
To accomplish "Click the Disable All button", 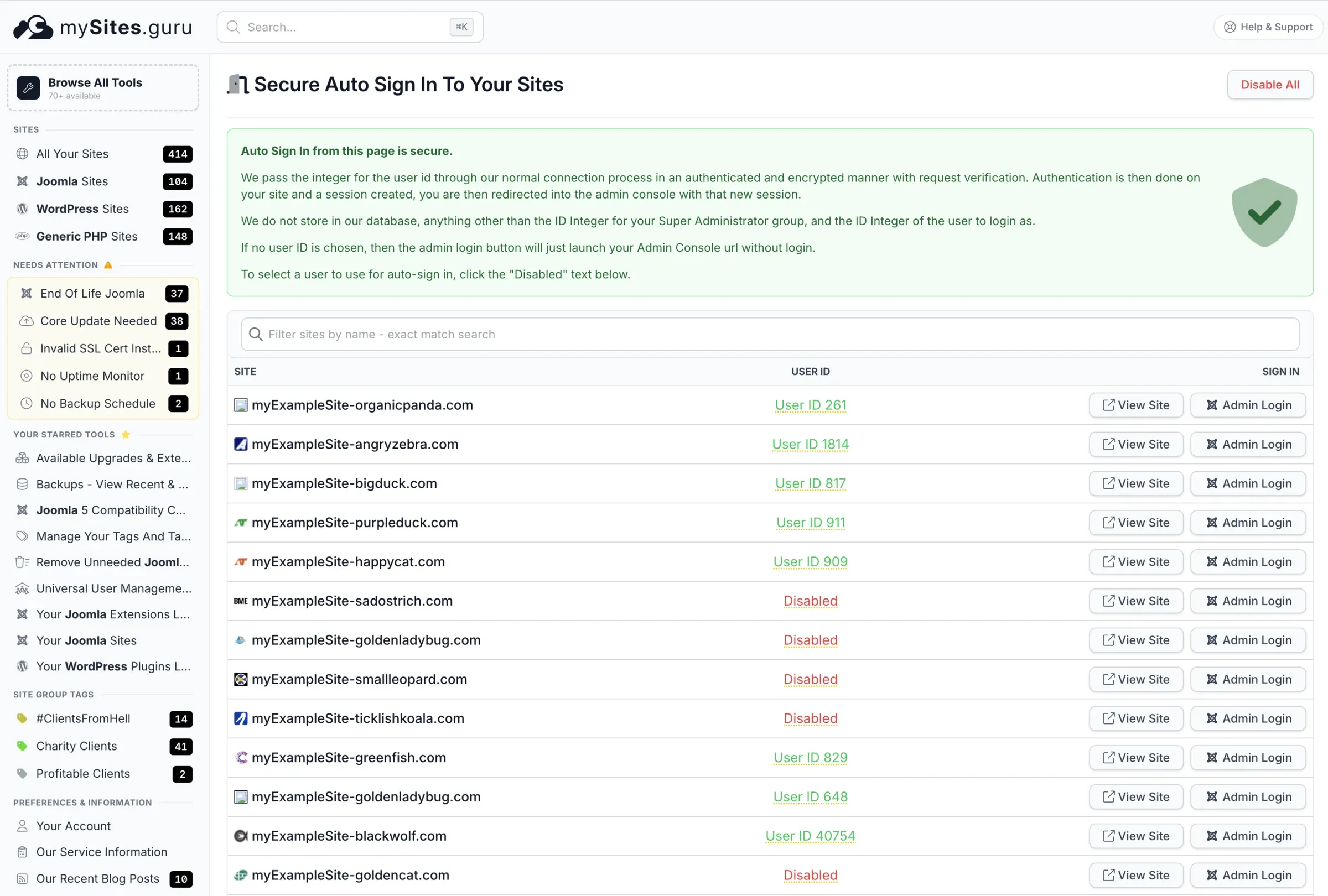I will click(1270, 84).
